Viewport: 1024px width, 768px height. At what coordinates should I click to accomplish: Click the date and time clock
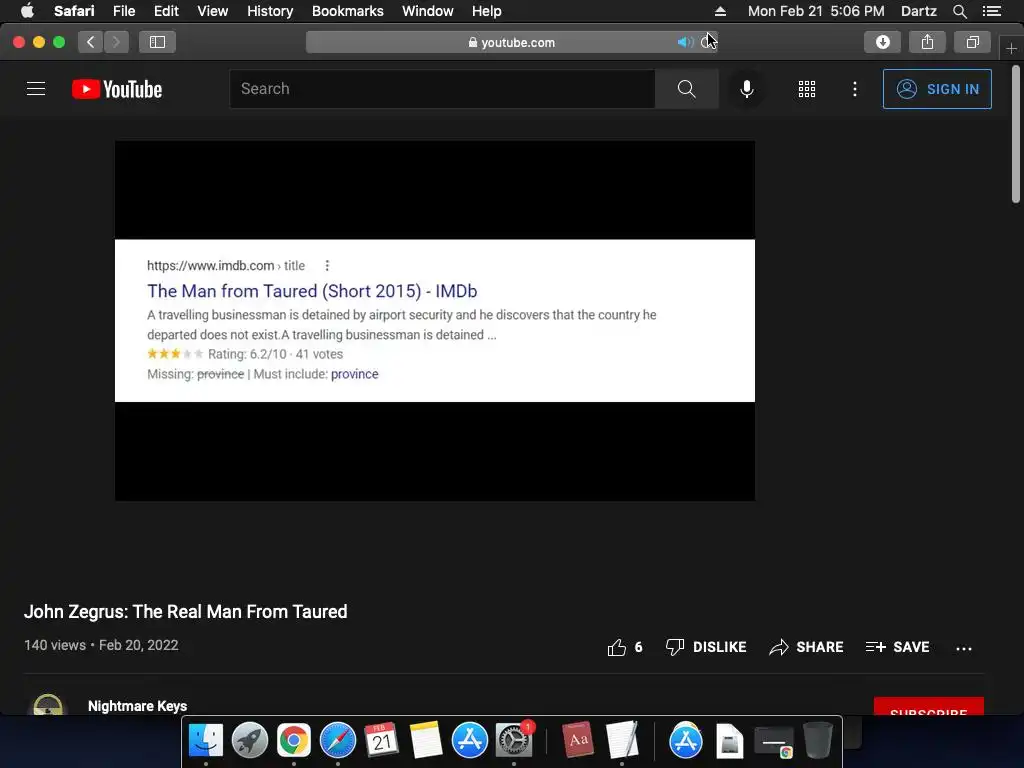tap(816, 11)
